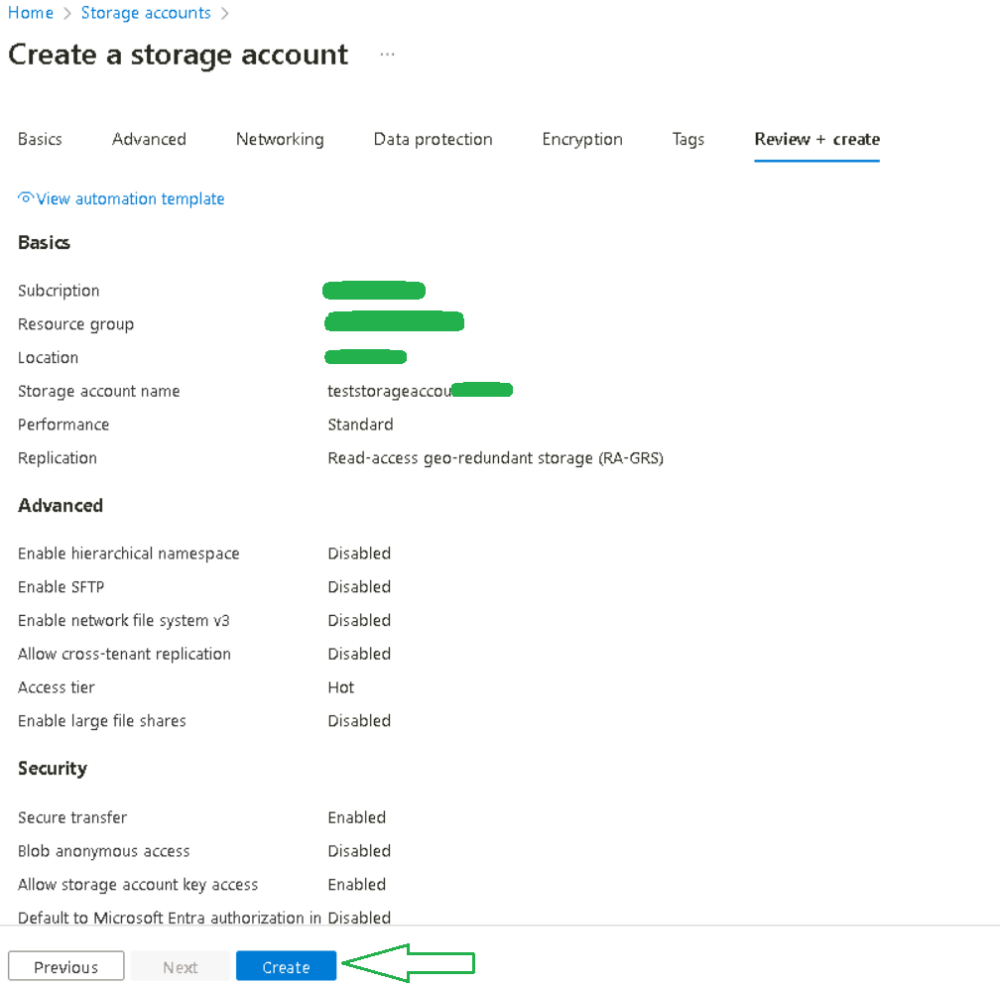
Task: Open the Tags tab
Action: point(688,139)
